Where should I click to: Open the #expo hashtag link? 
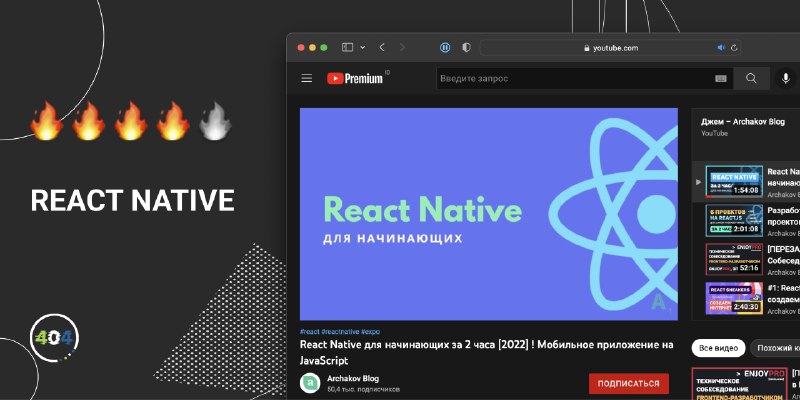click(370, 332)
